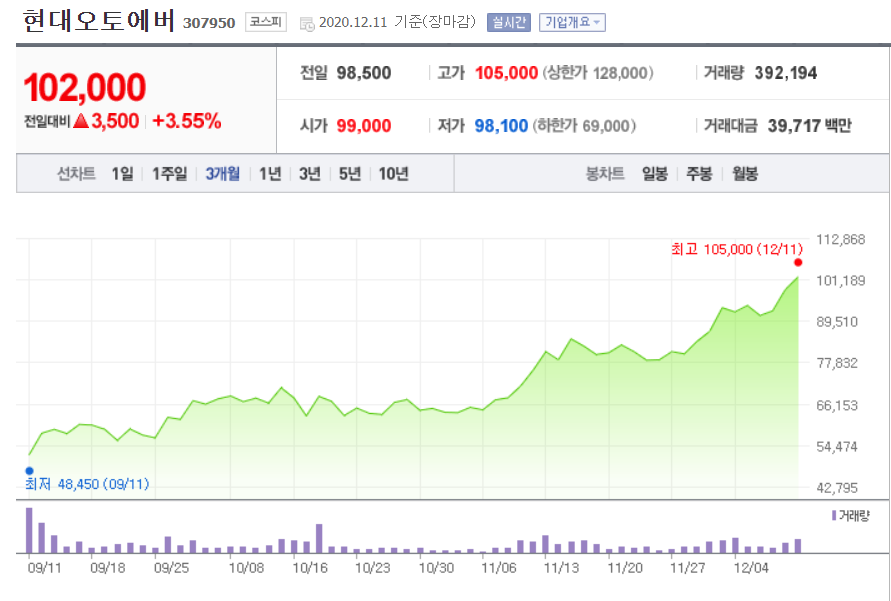891x601 pixels.
Task: Click the lower limit 하한가 69,000 text
Action: (x=584, y=126)
